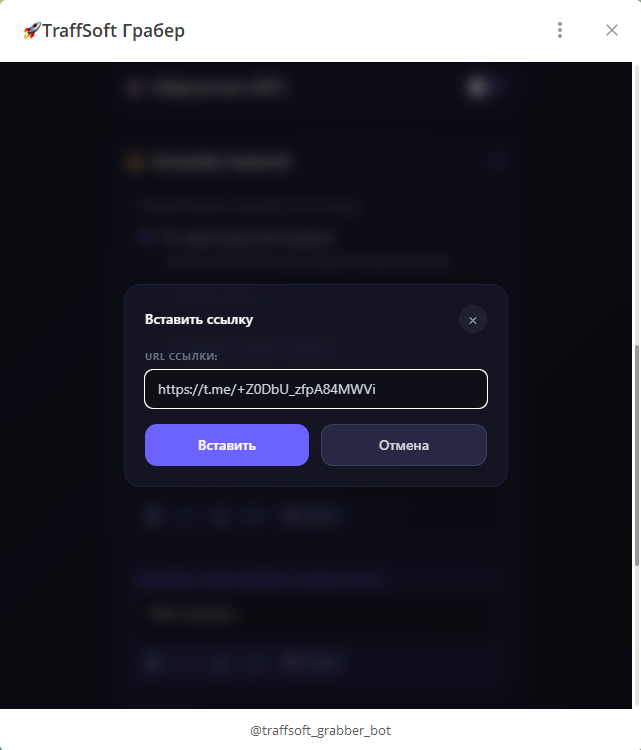
Task: Tick the blurred checkbox above the dialog
Action: 145,237
